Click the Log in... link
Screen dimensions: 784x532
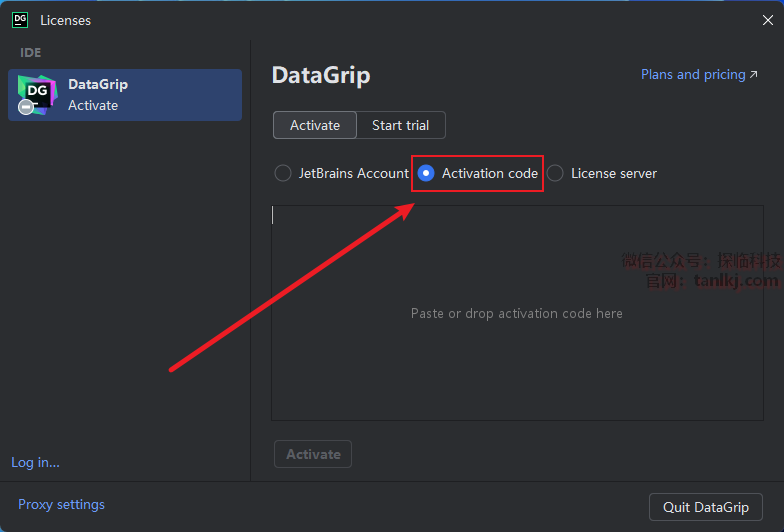click(x=35, y=462)
